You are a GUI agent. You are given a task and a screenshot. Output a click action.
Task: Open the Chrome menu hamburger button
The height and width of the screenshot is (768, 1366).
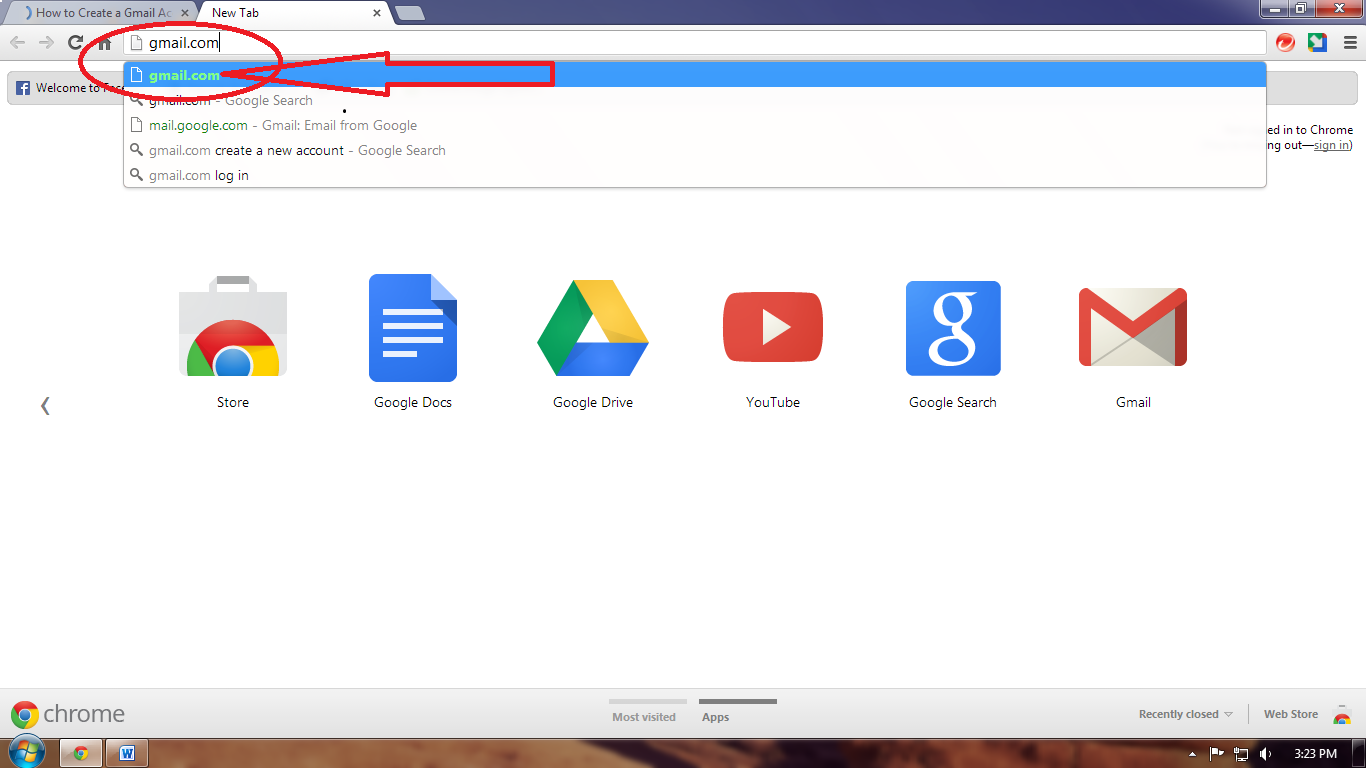[x=1348, y=42]
